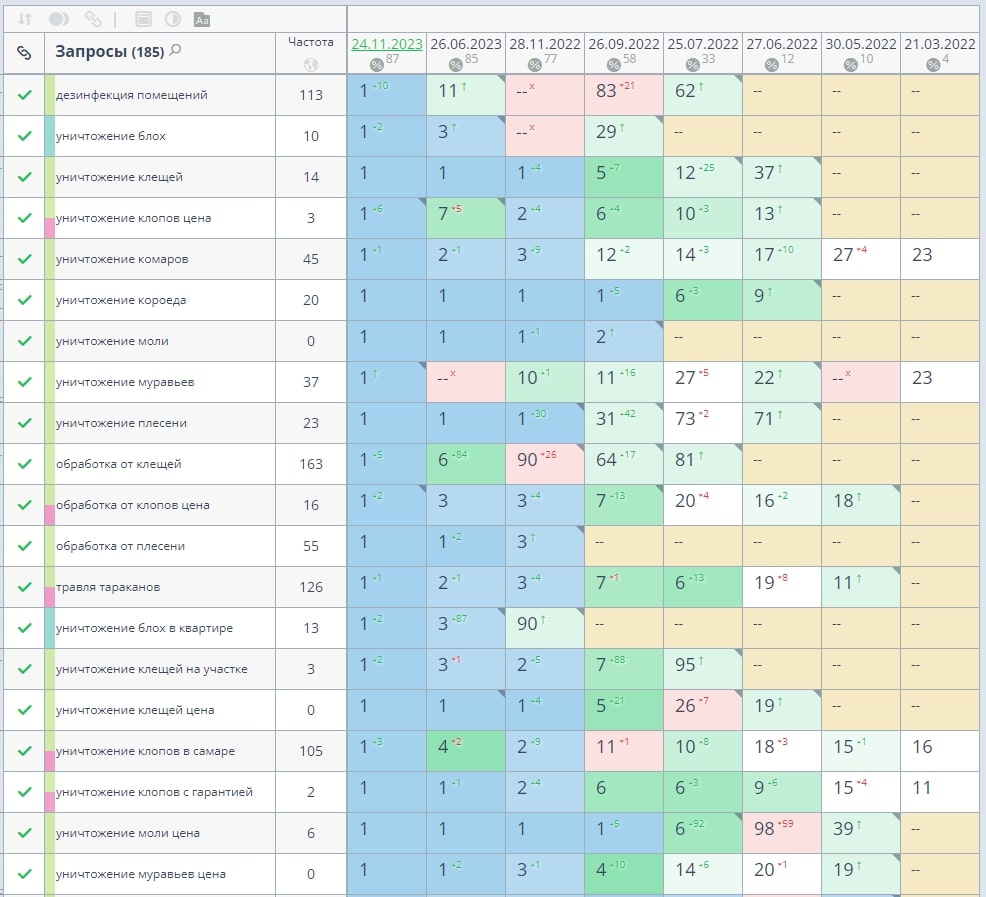The height and width of the screenshot is (897, 986).
Task: Toggle checkmark for уничтожение комаров
Action: click(x=24, y=259)
